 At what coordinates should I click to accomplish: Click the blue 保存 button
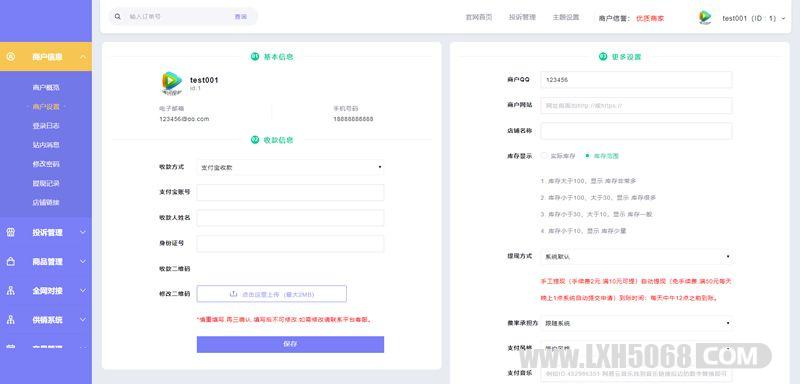[290, 344]
